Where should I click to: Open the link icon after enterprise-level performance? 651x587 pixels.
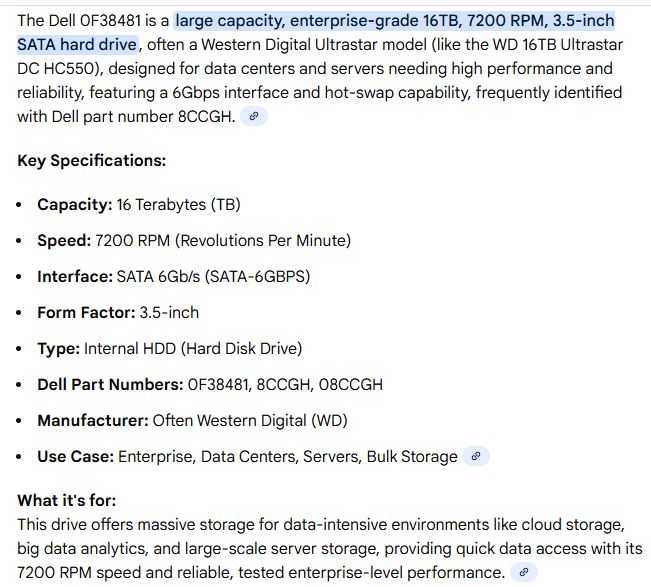click(x=523, y=572)
